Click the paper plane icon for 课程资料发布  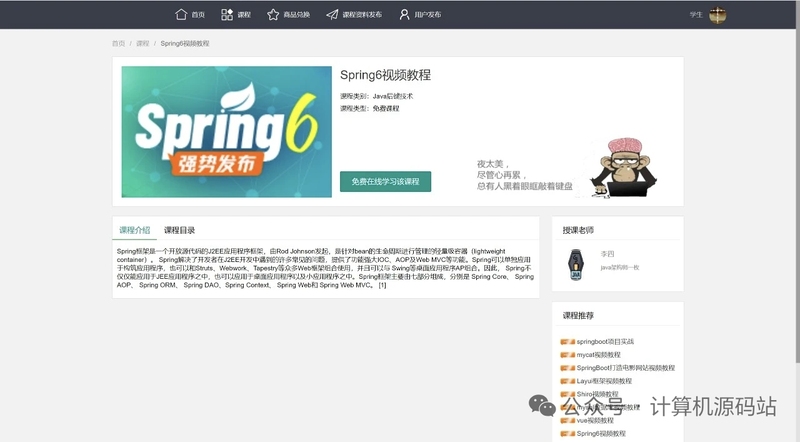(x=332, y=15)
